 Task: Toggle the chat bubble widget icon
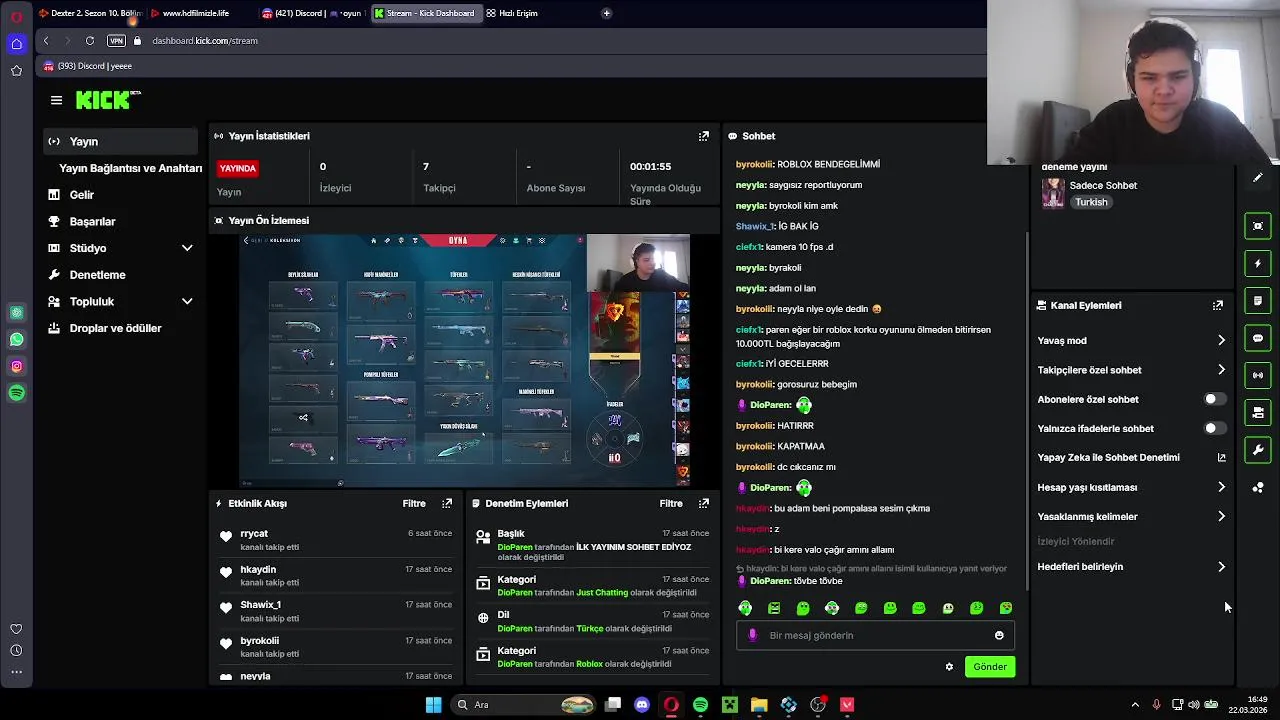point(1258,338)
